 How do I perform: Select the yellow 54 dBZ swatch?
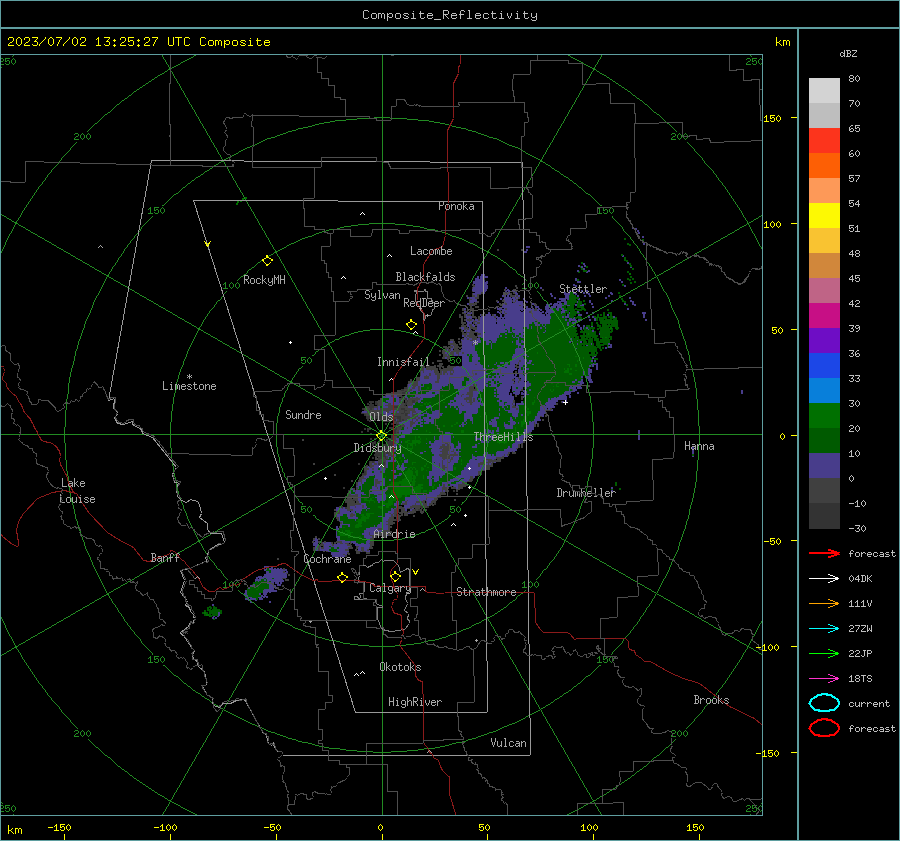click(x=824, y=215)
